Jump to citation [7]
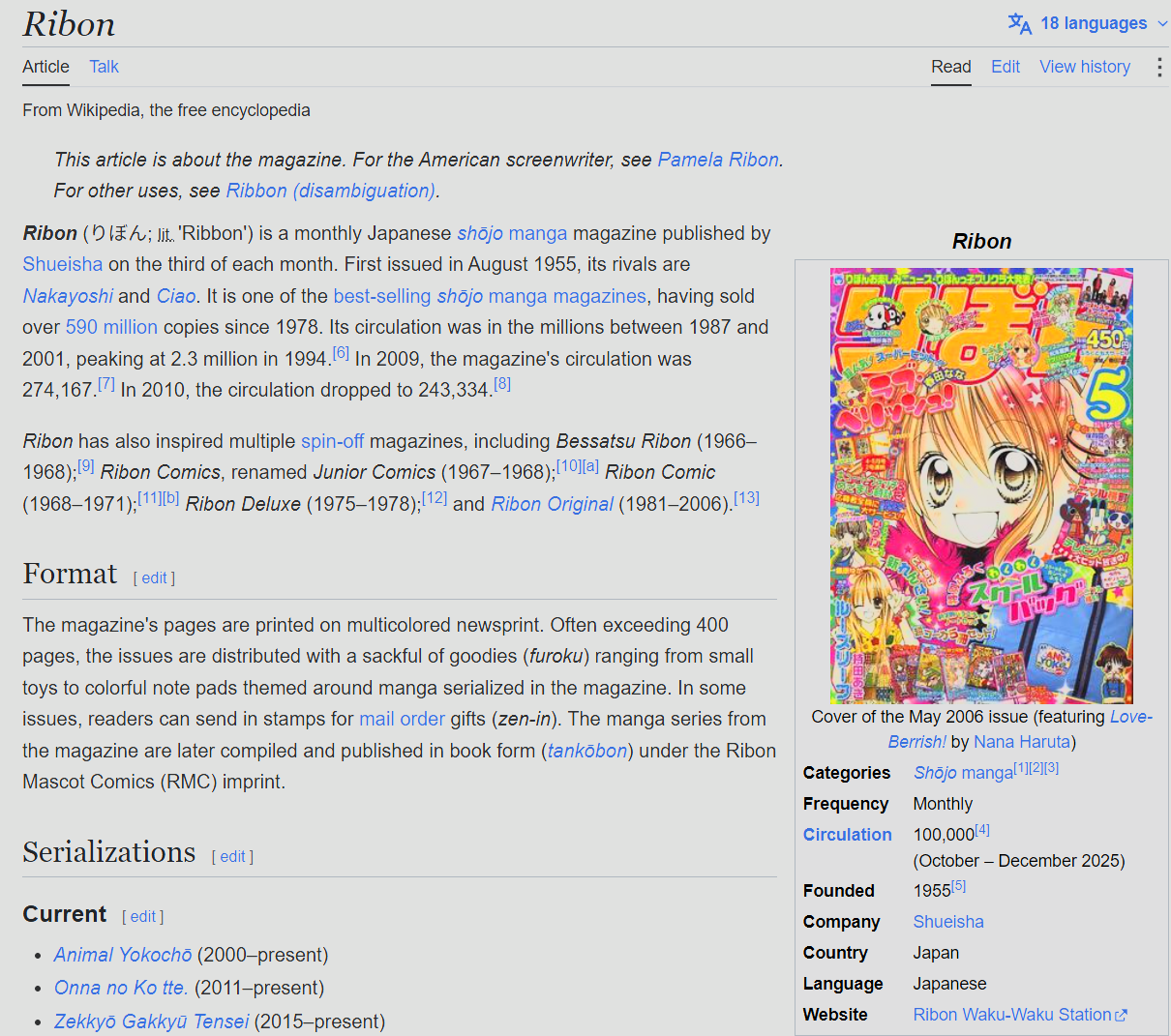 pos(106,384)
